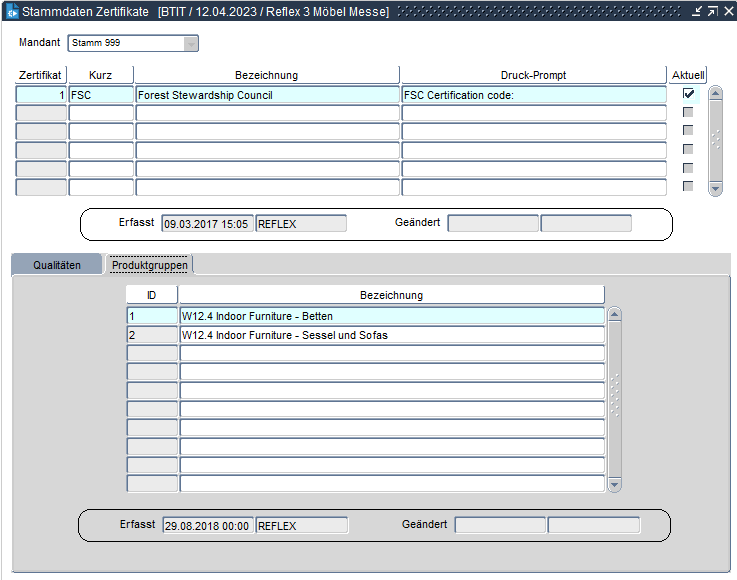Click the FSC Certification code field
737x580 pixels.
coord(533,95)
